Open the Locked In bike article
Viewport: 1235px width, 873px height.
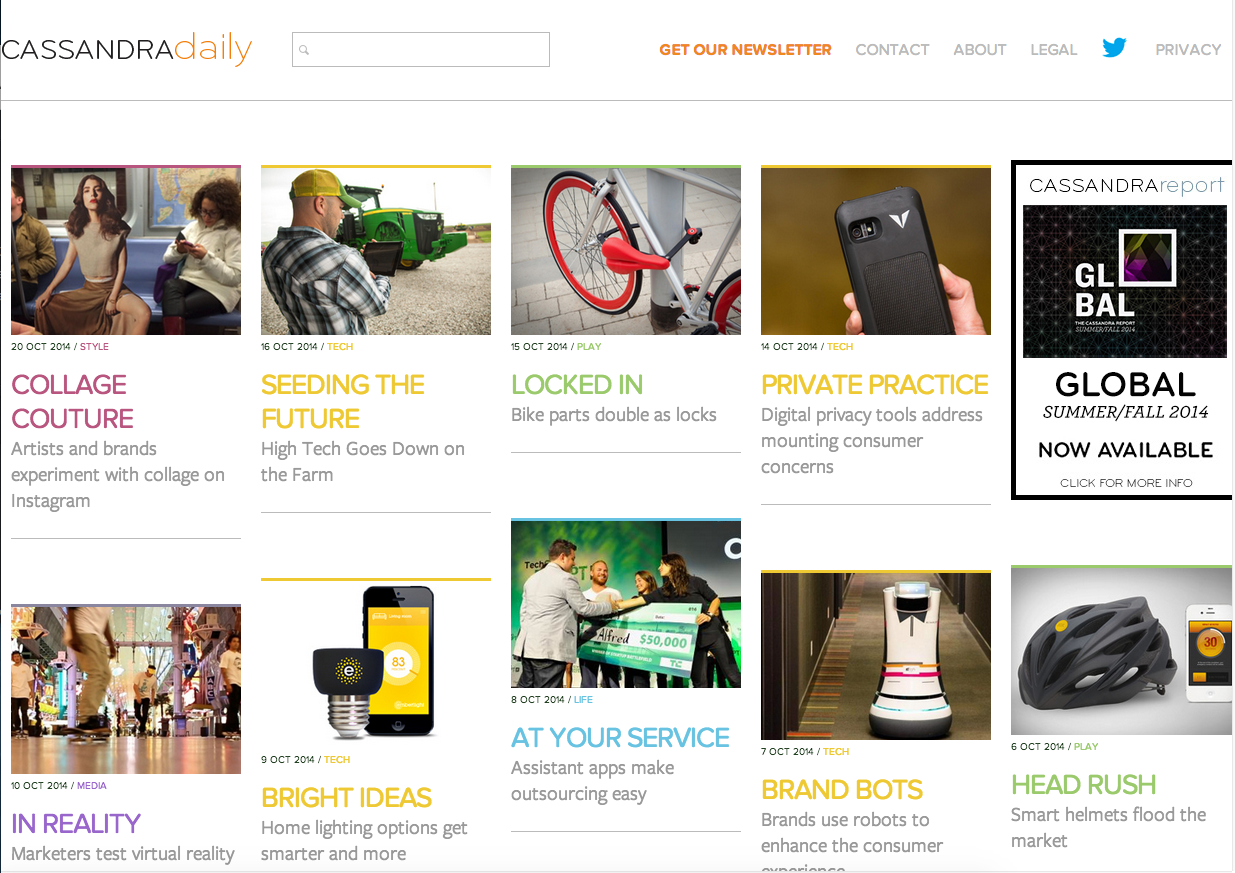click(577, 384)
